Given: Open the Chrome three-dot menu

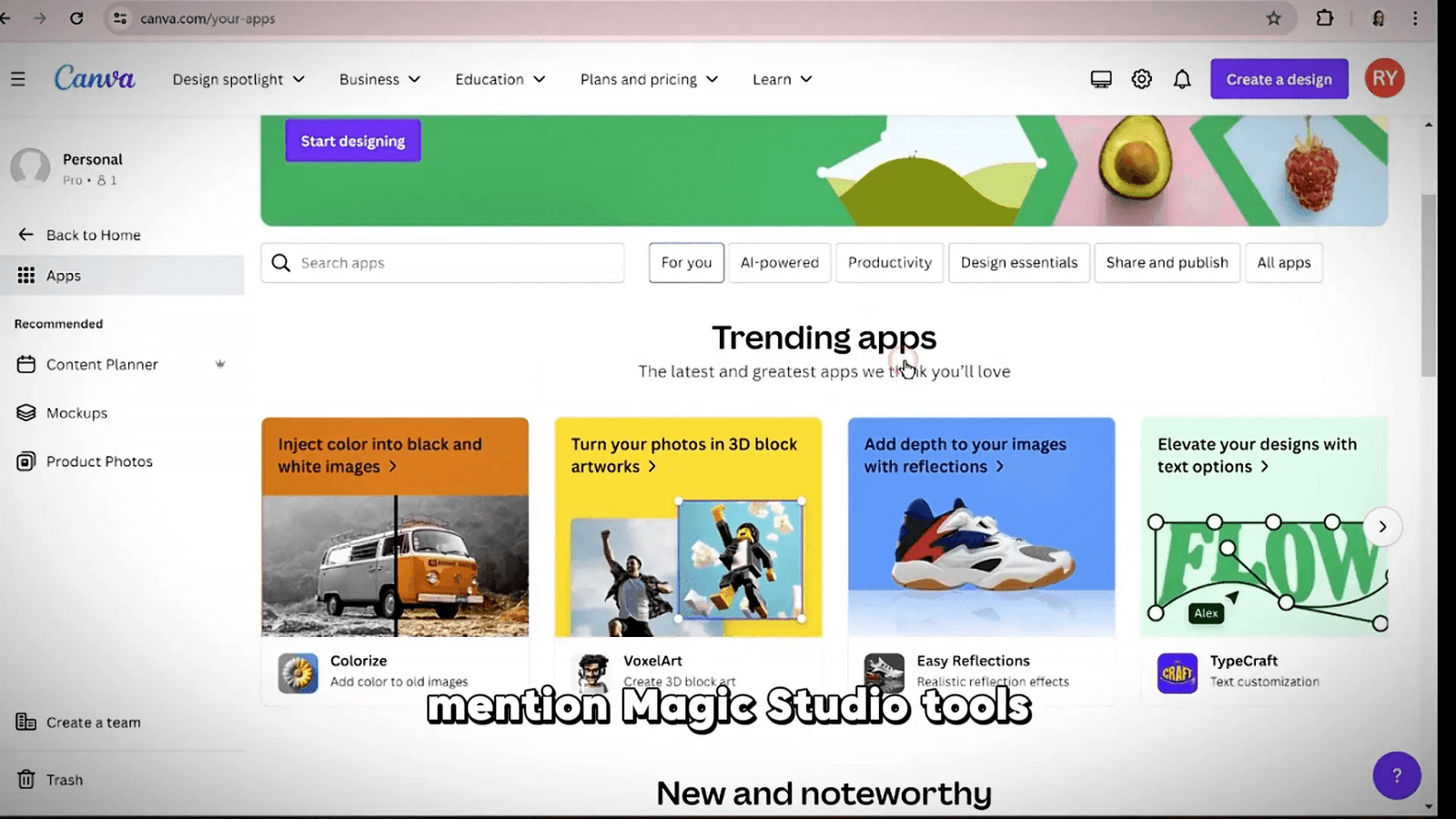Looking at the screenshot, I should pyautogui.click(x=1415, y=18).
